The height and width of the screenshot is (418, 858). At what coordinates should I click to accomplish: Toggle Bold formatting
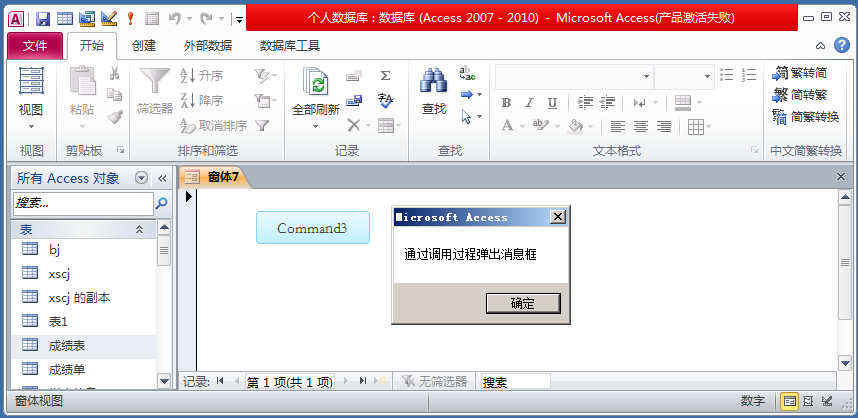pyautogui.click(x=507, y=103)
